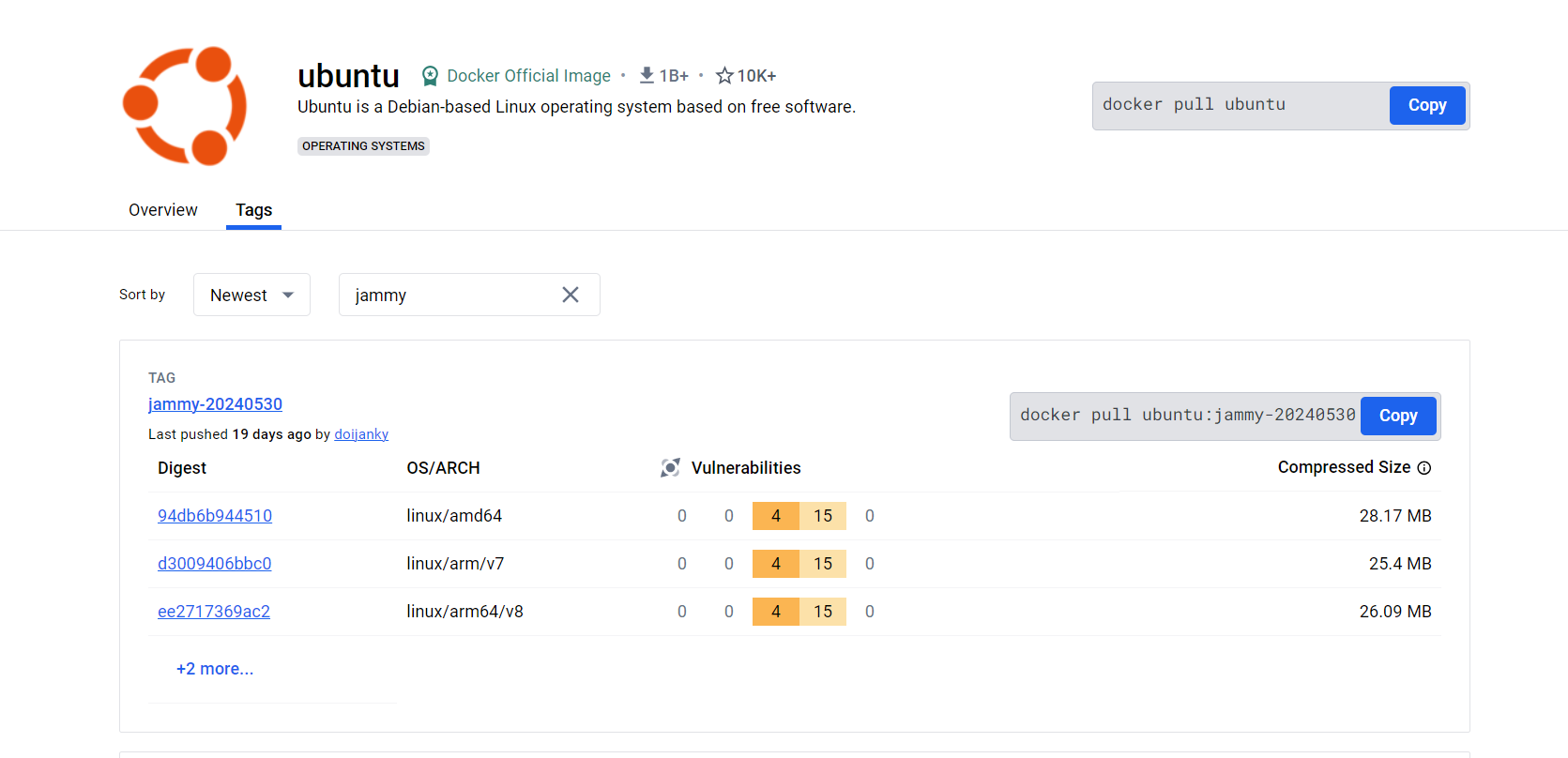Open the Sort by Newest dropdown

pyautogui.click(x=251, y=295)
